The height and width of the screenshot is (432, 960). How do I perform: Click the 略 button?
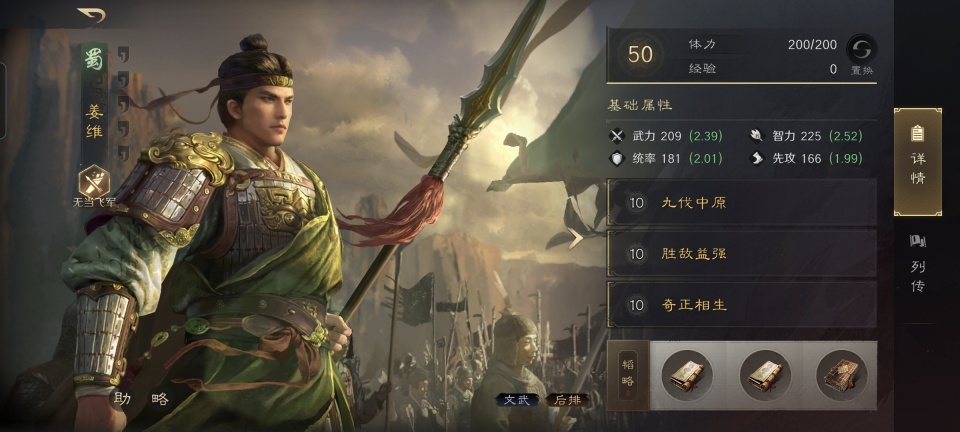160,399
